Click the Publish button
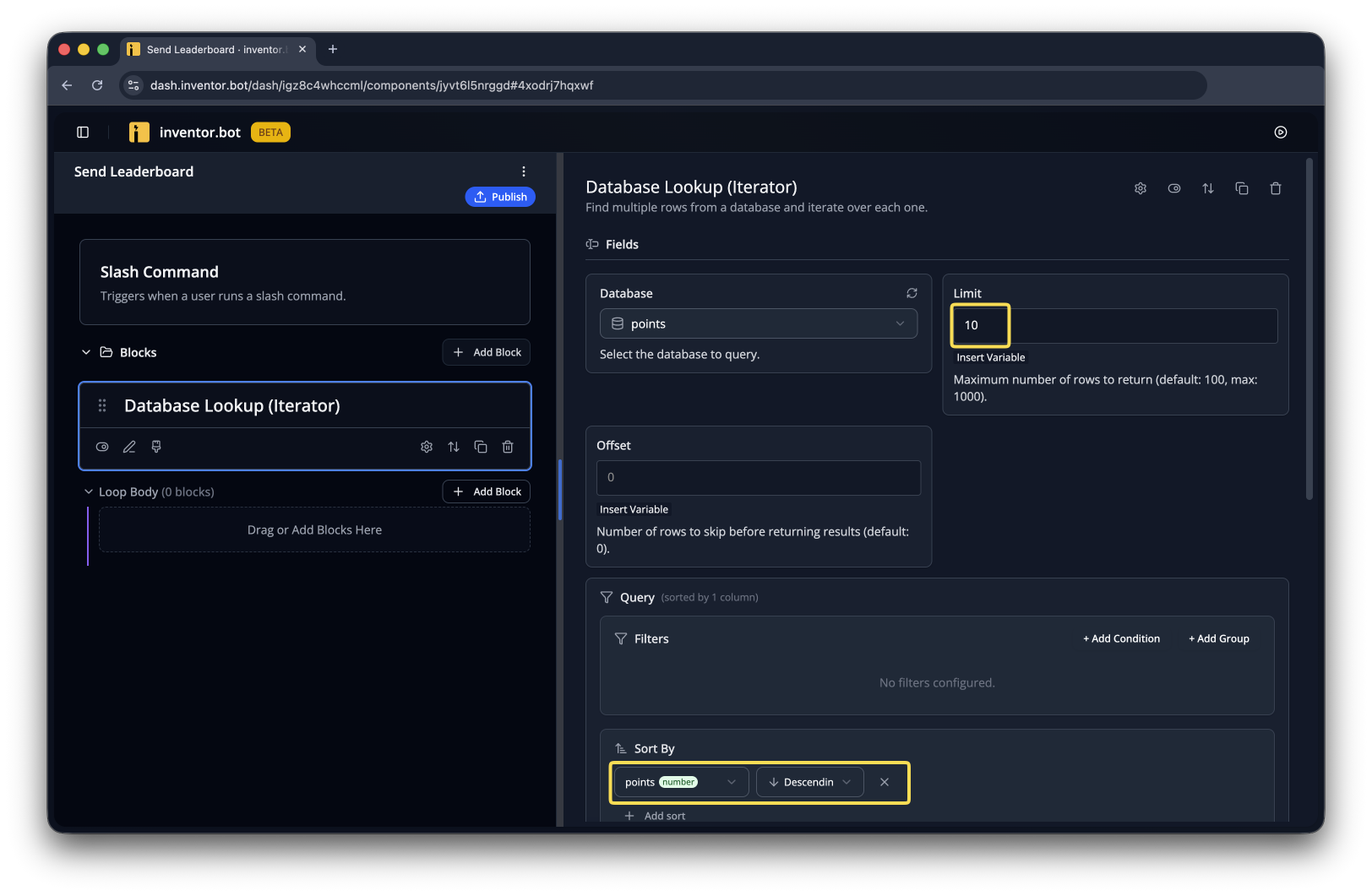 tap(500, 197)
